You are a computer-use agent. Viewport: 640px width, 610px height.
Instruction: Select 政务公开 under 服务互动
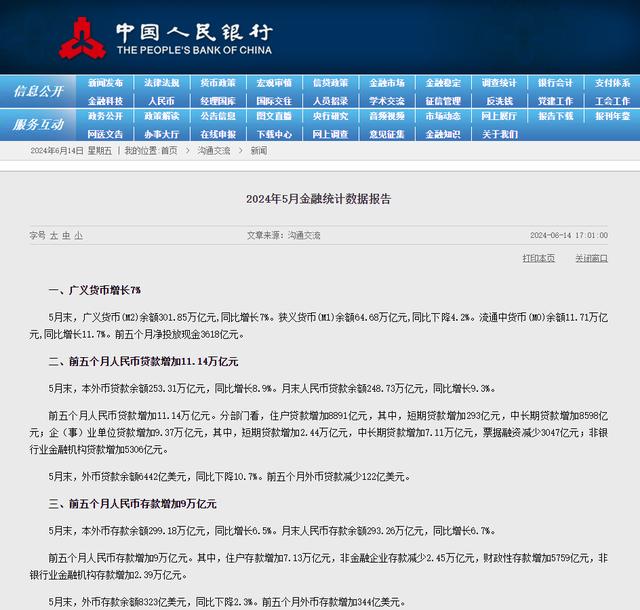105,116
